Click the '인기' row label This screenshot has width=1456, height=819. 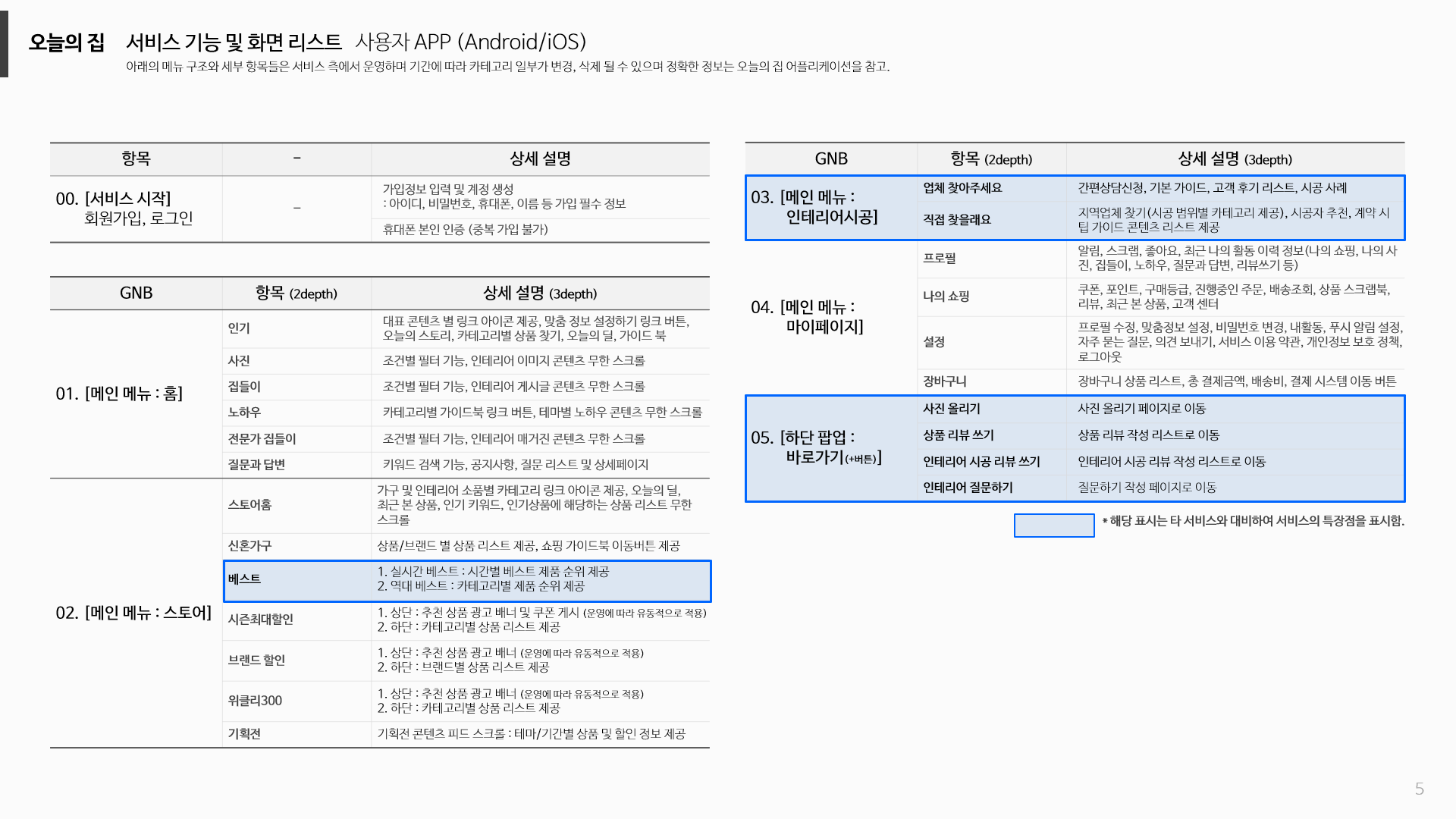pyautogui.click(x=239, y=328)
